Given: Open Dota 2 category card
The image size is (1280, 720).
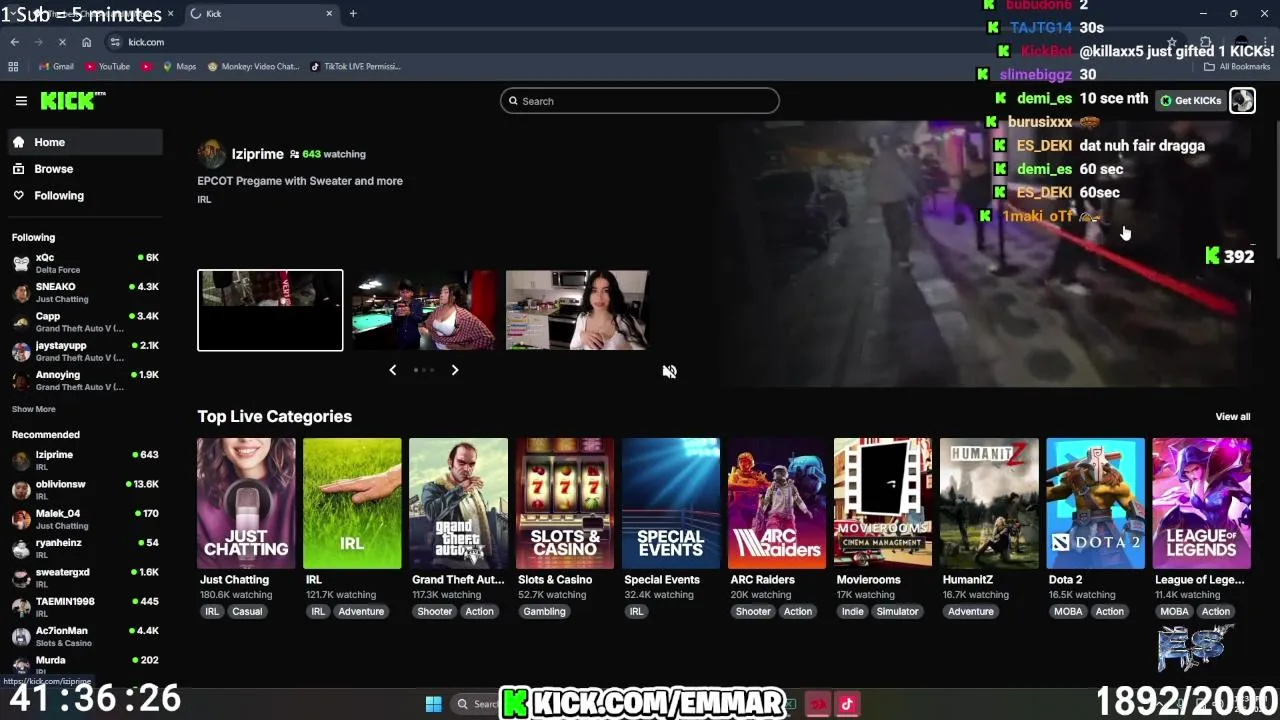Looking at the screenshot, I should pos(1095,504).
